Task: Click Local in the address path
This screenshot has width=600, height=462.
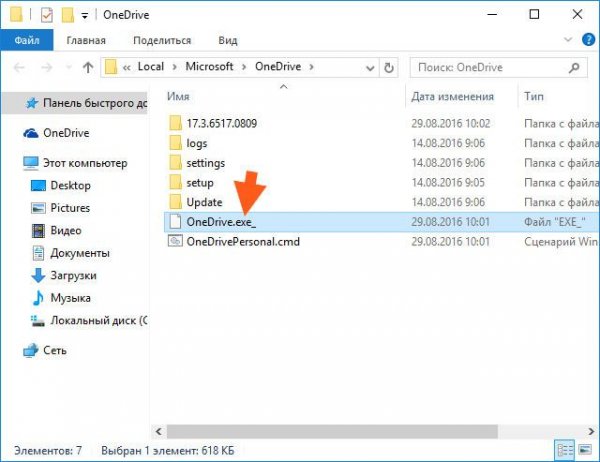Action: (151, 67)
